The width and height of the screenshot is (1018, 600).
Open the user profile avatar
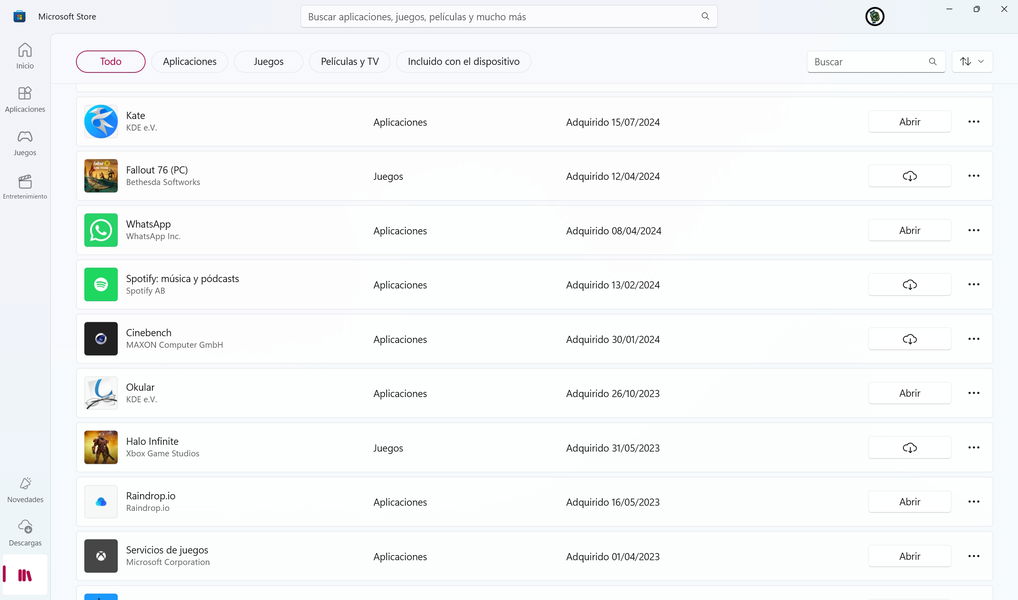click(x=875, y=17)
